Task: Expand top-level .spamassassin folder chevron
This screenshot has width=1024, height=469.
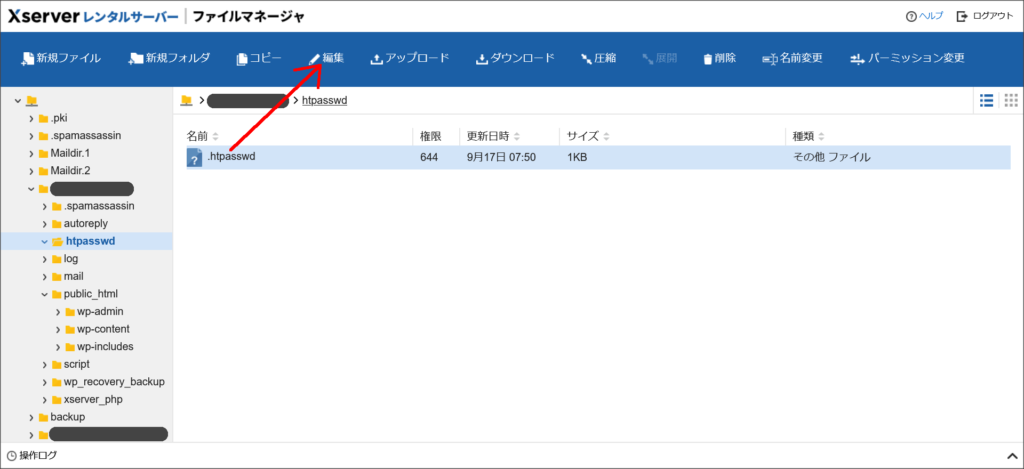Action: (x=31, y=136)
